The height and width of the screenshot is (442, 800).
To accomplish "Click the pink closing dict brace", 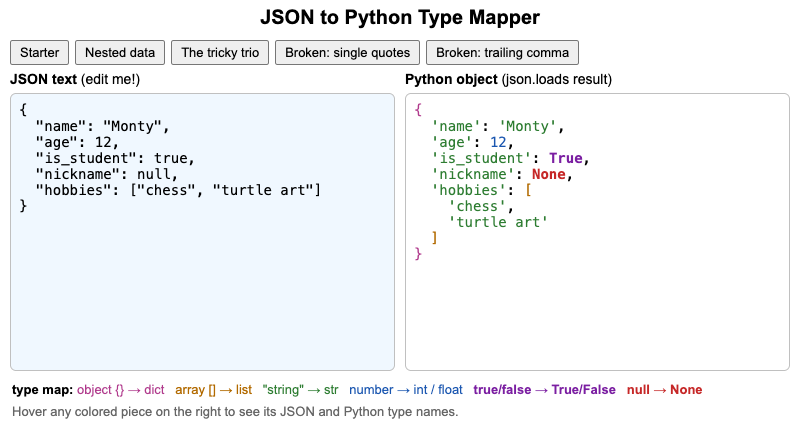I will point(418,254).
